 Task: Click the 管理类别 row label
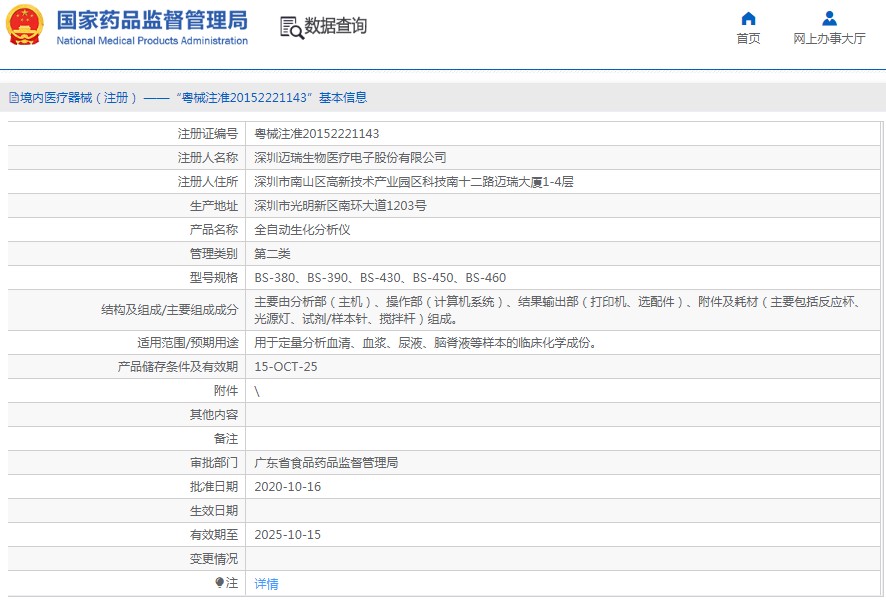click(x=214, y=254)
